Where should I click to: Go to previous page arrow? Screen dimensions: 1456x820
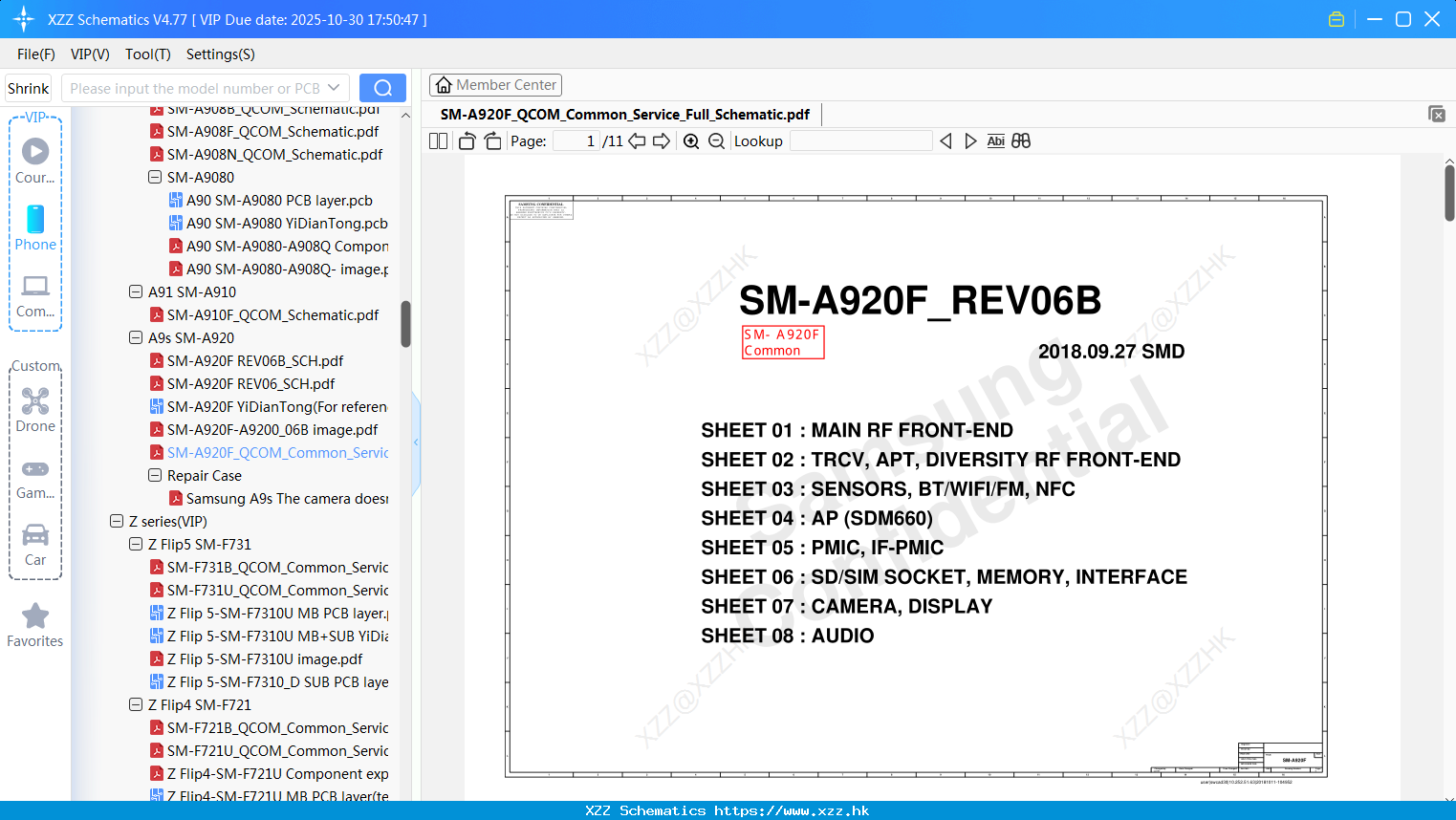pos(637,141)
